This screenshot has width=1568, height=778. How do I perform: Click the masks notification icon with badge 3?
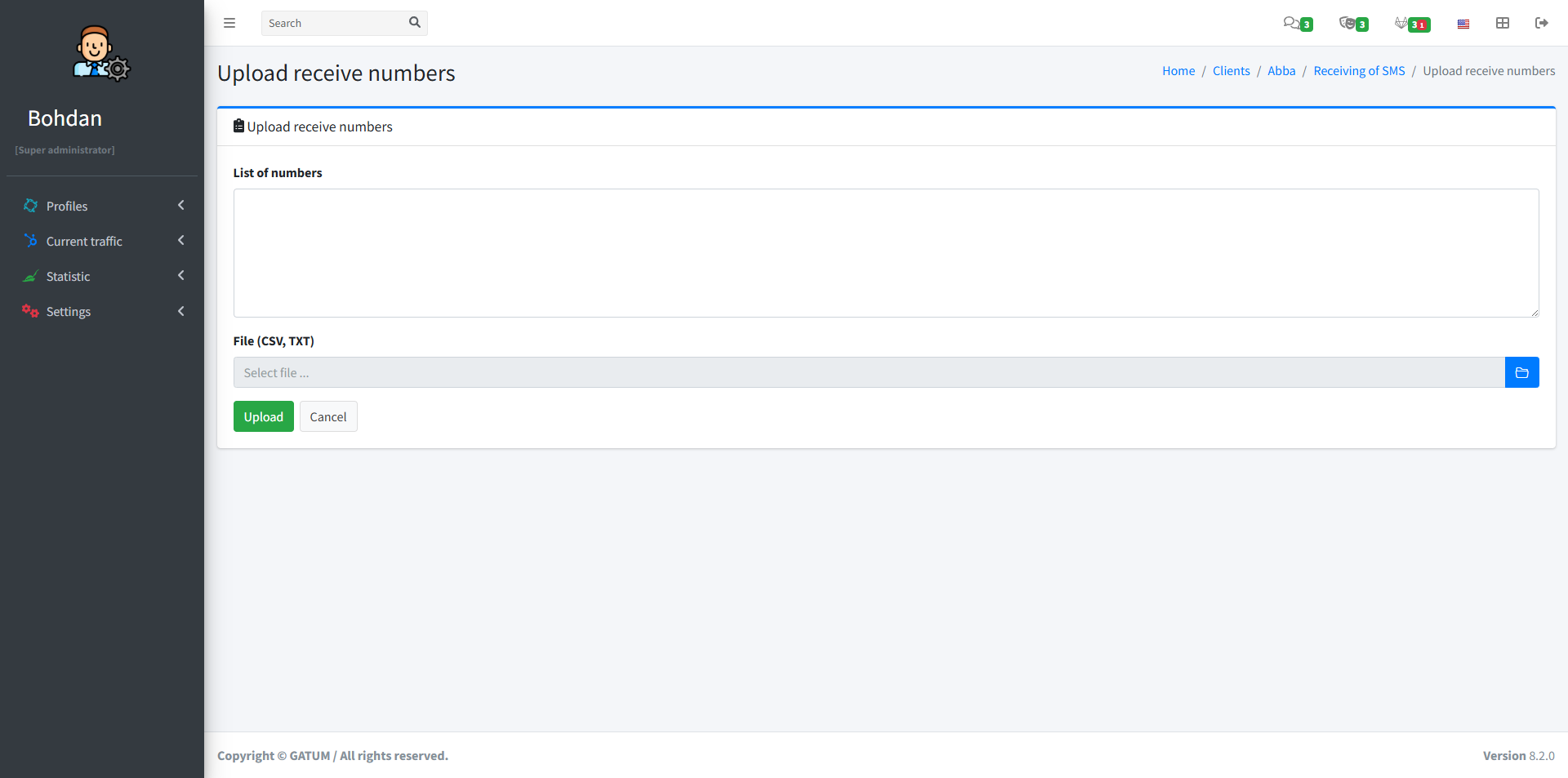(1349, 23)
